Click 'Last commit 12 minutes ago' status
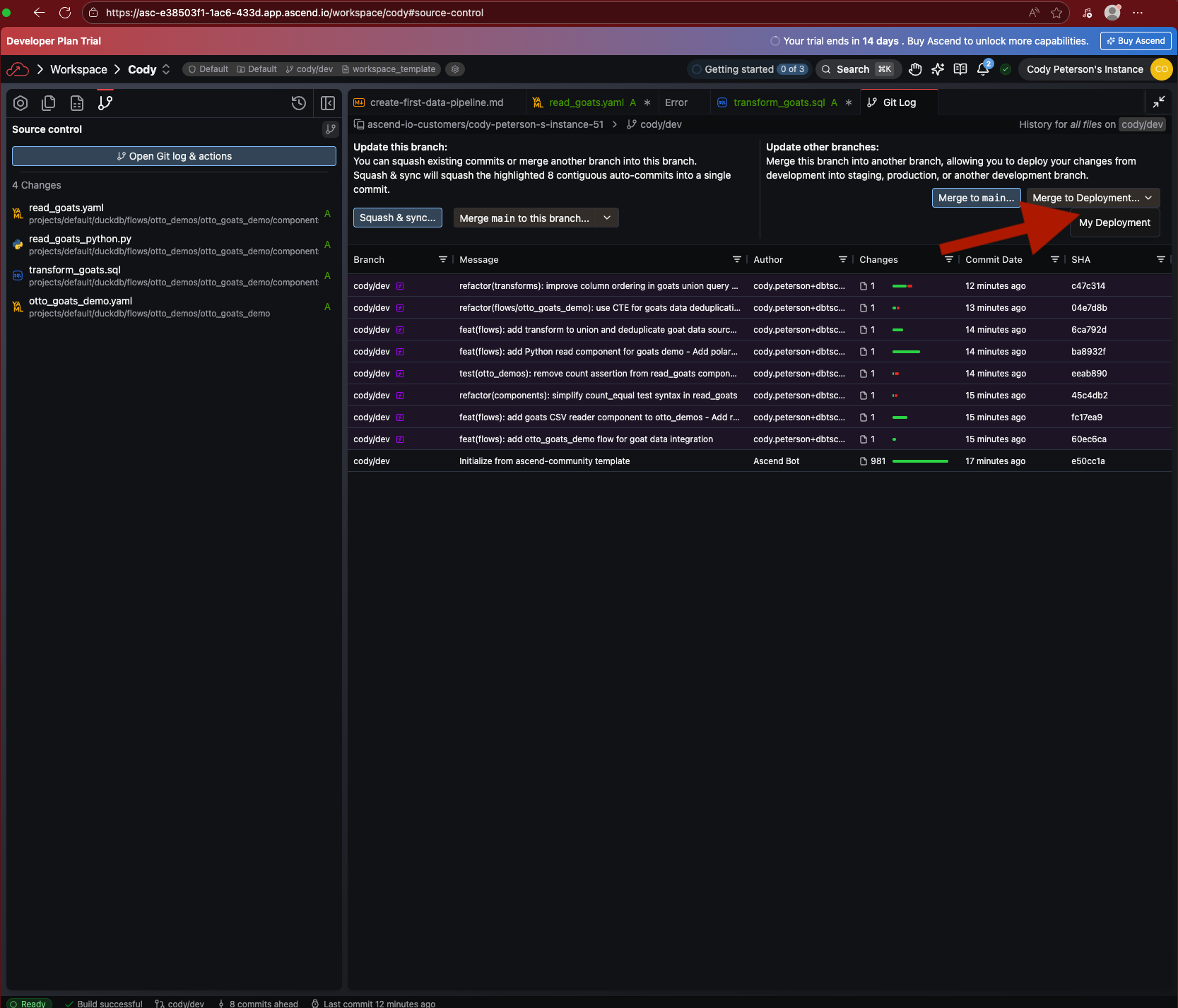Viewport: 1178px width, 1008px height. coord(373,1003)
